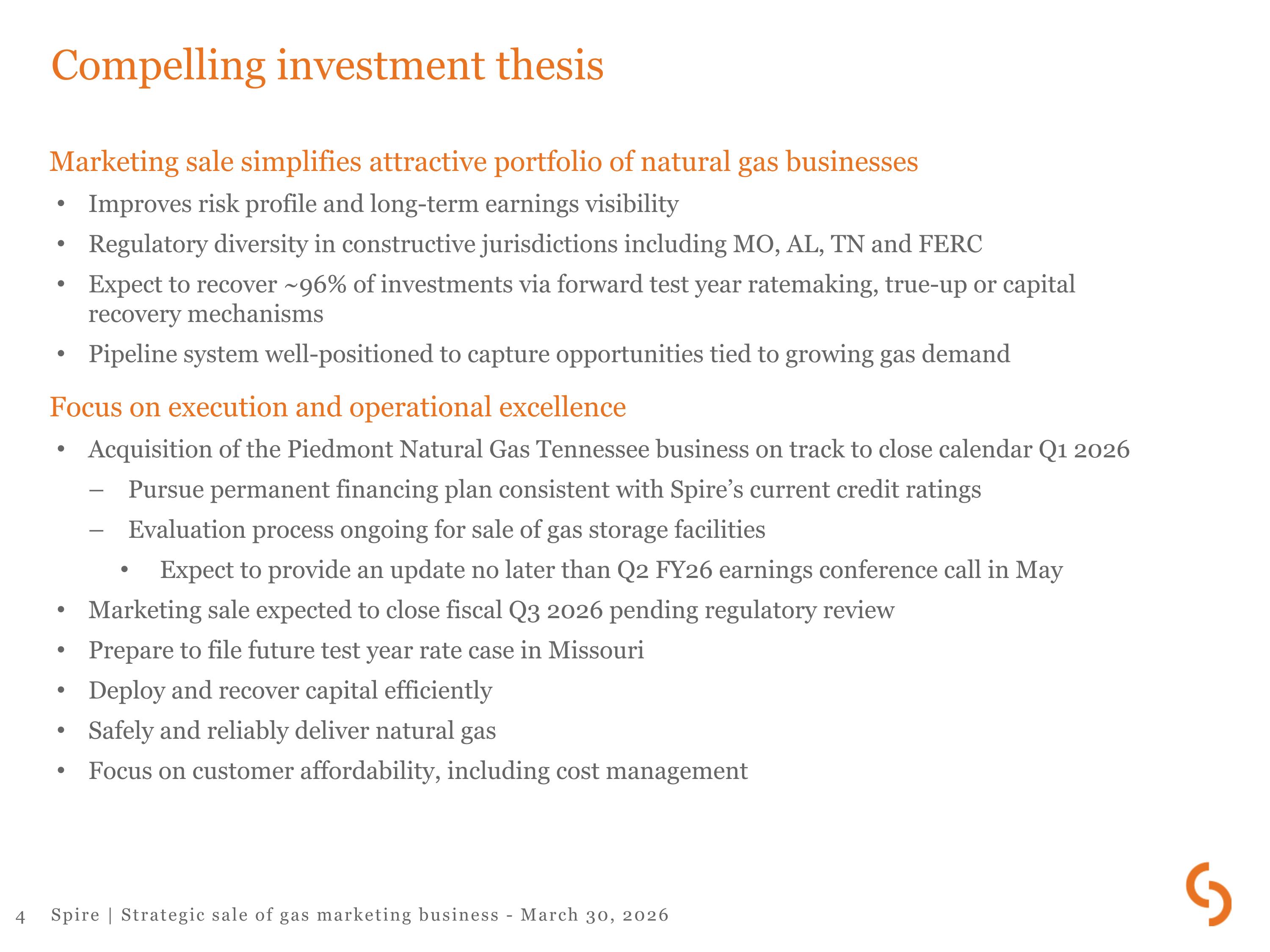
Task: Click the 'Expect to provide an update' line
Action: pos(611,570)
